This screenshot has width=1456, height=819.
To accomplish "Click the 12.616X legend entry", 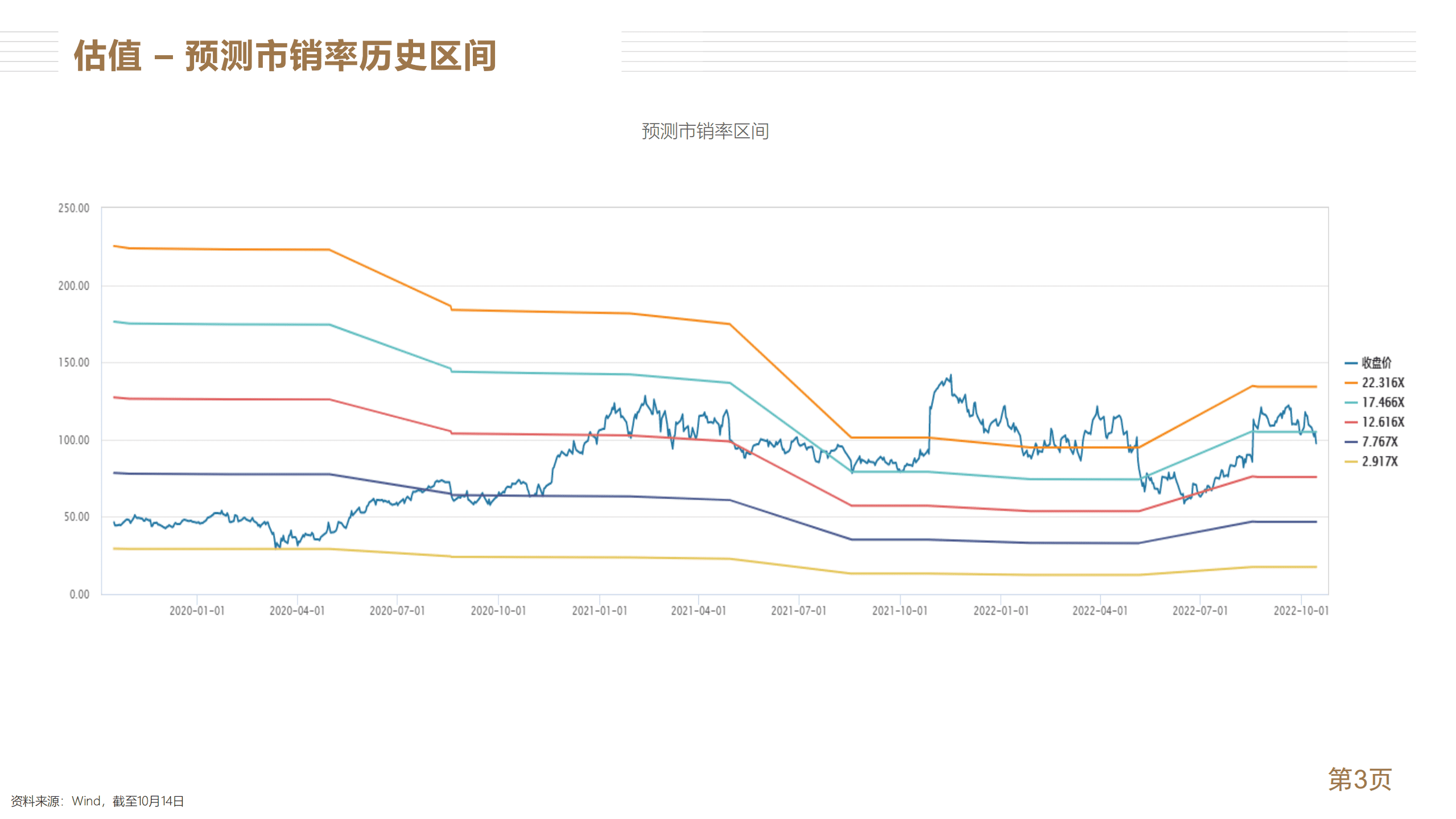I will (1382, 422).
